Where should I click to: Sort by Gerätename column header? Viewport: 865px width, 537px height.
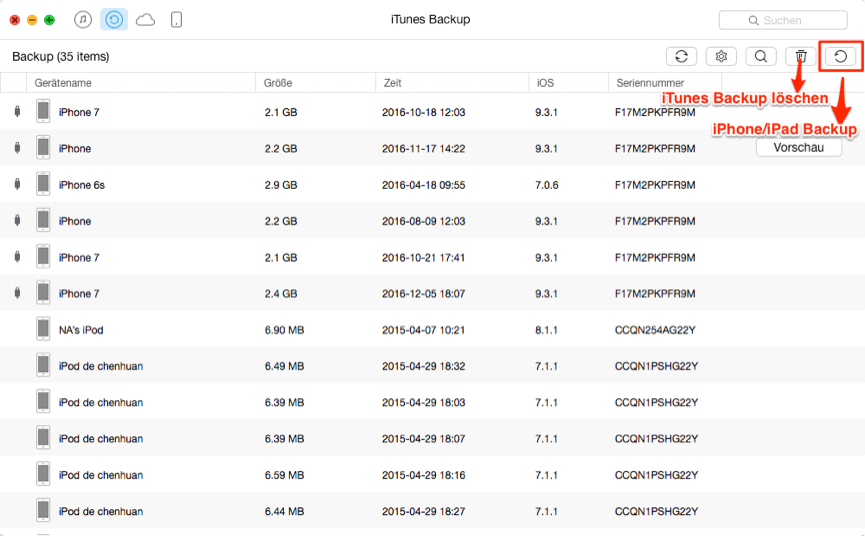141,83
